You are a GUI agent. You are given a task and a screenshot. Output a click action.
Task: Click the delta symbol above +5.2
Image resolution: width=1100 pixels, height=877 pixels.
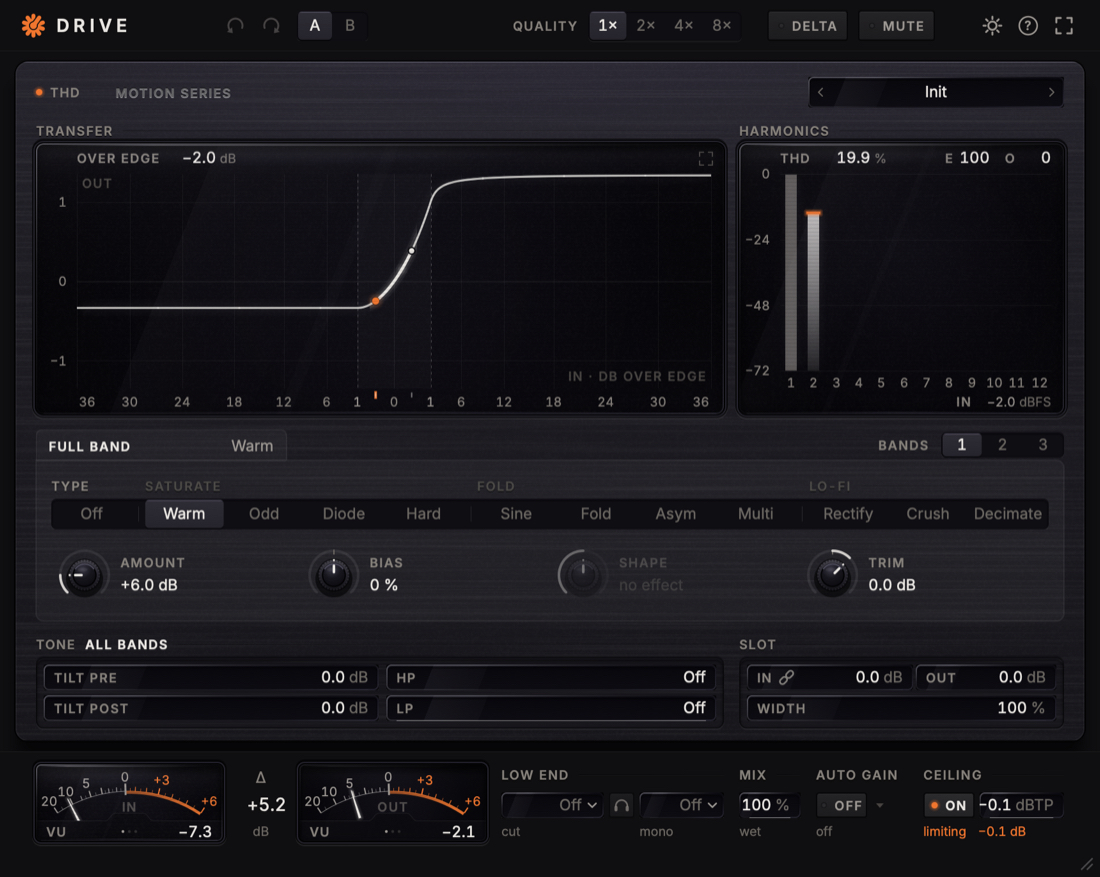click(261, 777)
